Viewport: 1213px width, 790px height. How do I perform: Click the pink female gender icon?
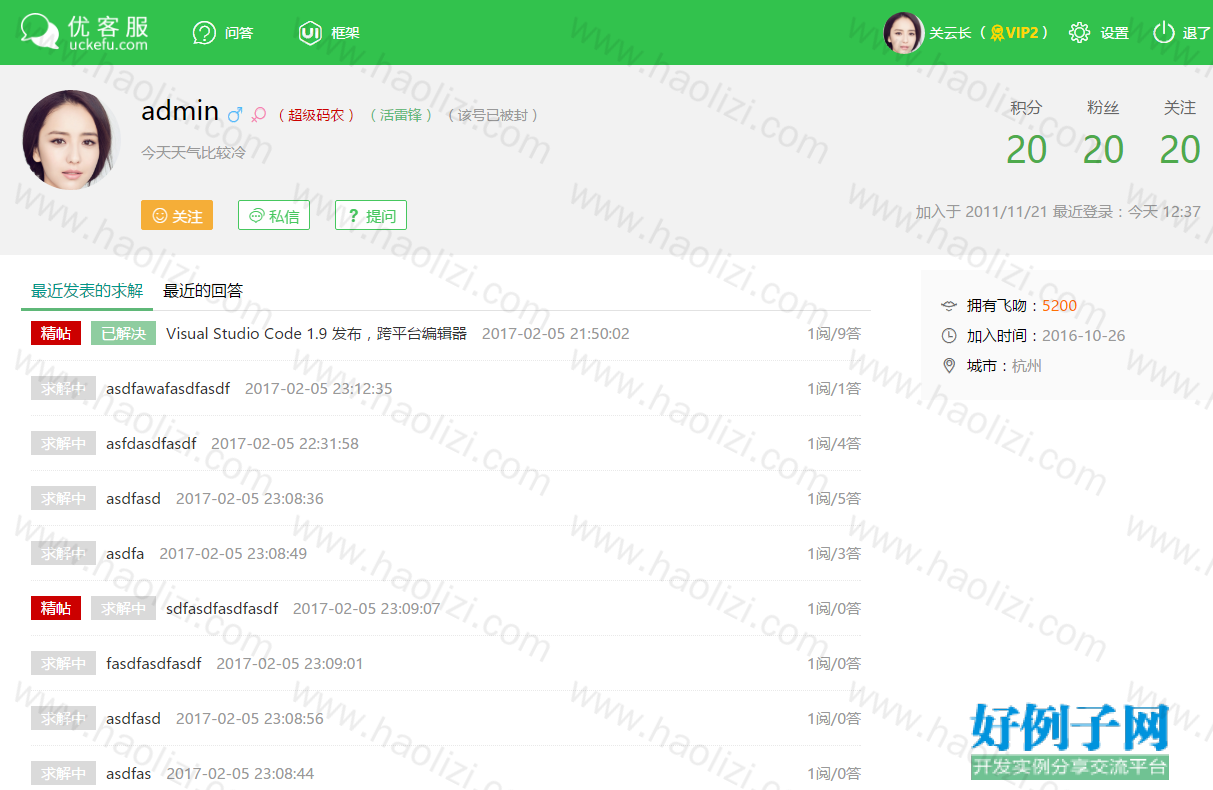[x=259, y=114]
